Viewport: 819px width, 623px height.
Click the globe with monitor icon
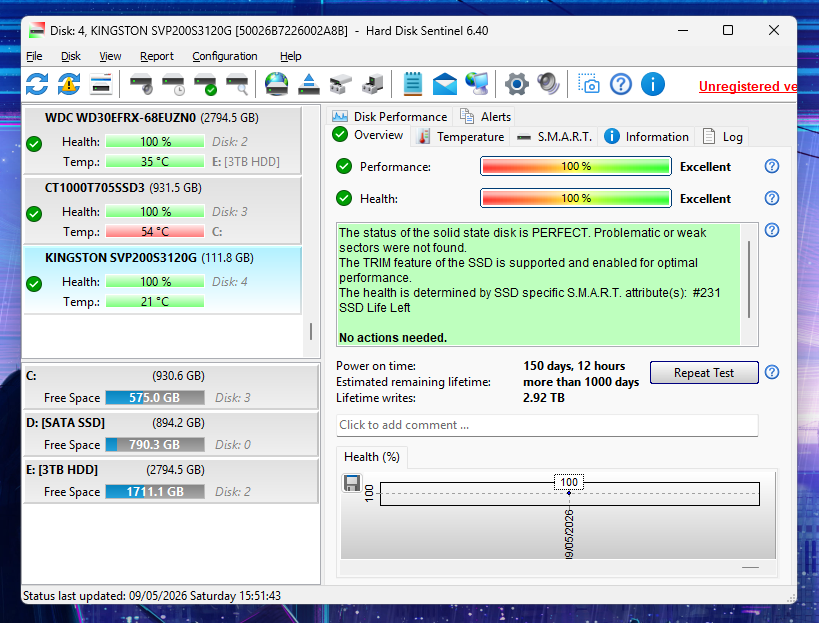click(476, 84)
